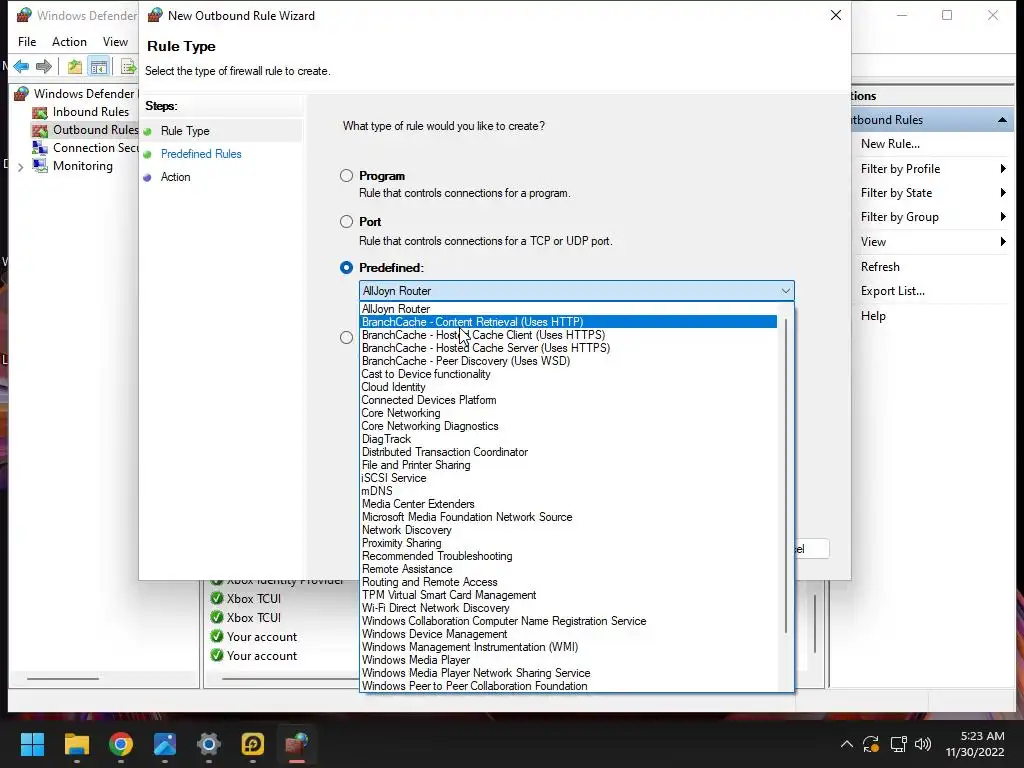Pick Core Networking in the list

point(569,413)
